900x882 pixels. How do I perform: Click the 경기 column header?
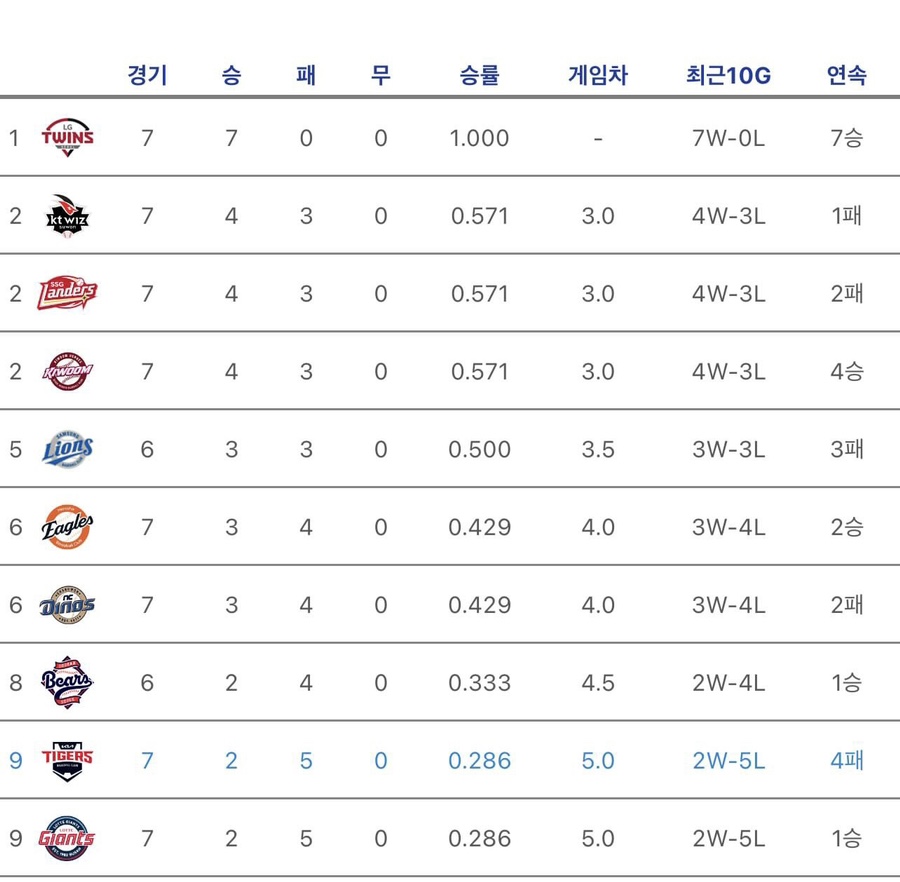coord(148,75)
